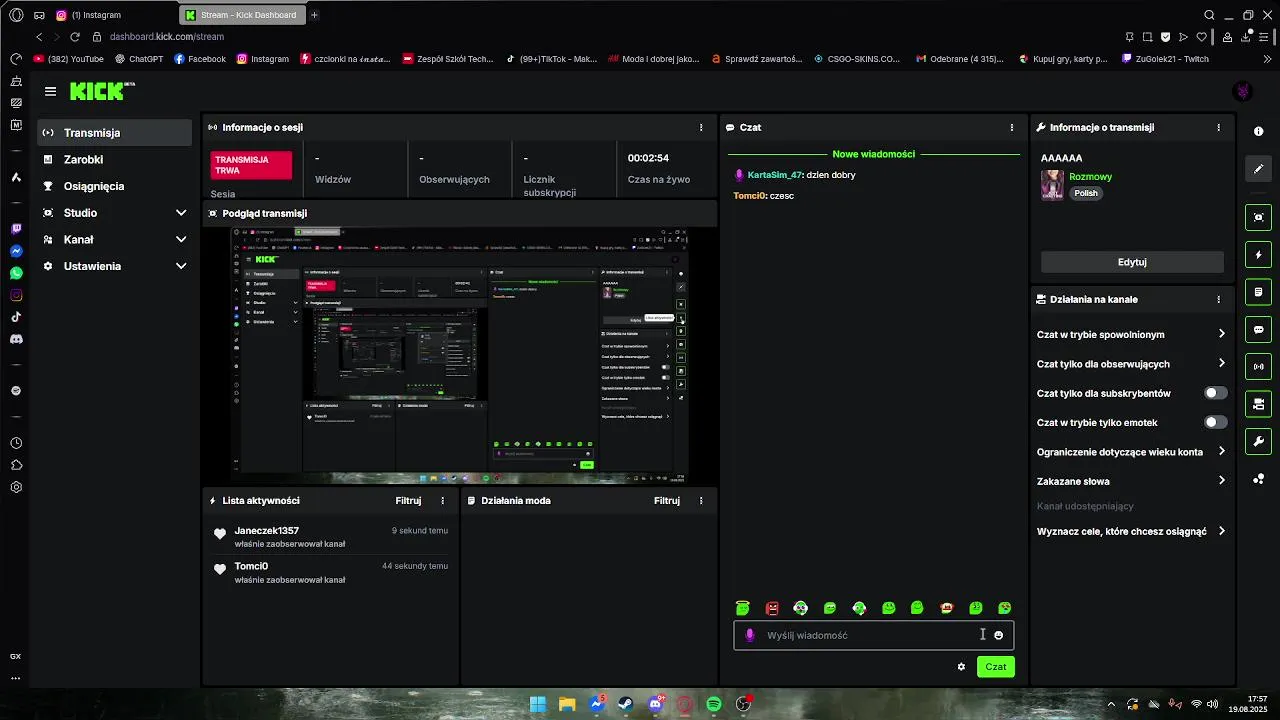Toggle Czat tylko dla subskrybentów switch
1280x720 pixels.
point(1215,393)
